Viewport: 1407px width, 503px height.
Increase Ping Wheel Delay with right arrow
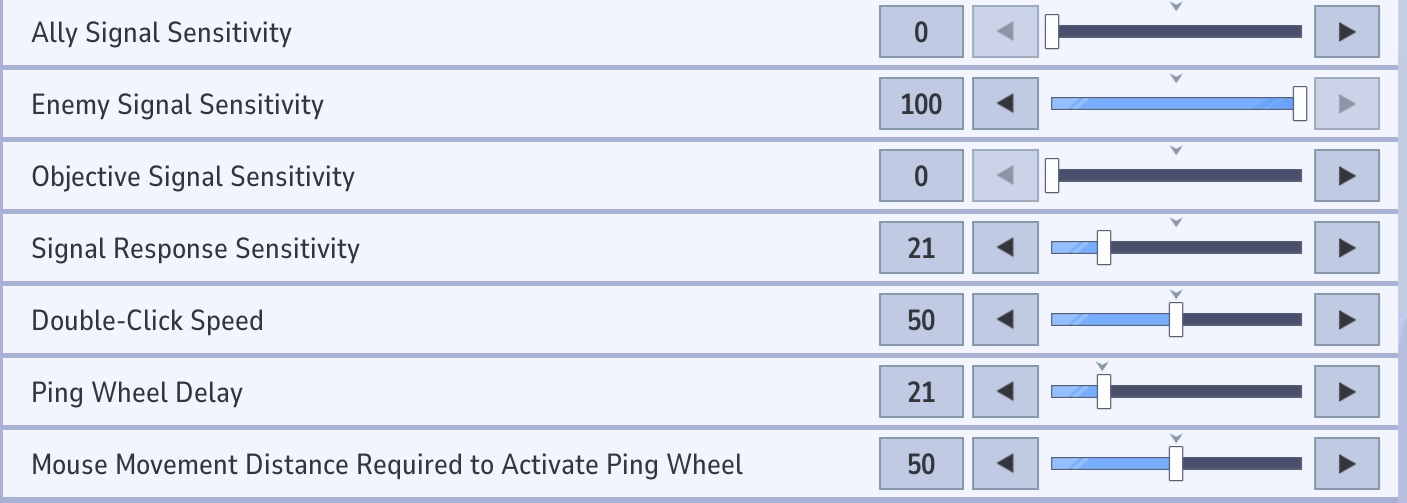coord(1346,392)
